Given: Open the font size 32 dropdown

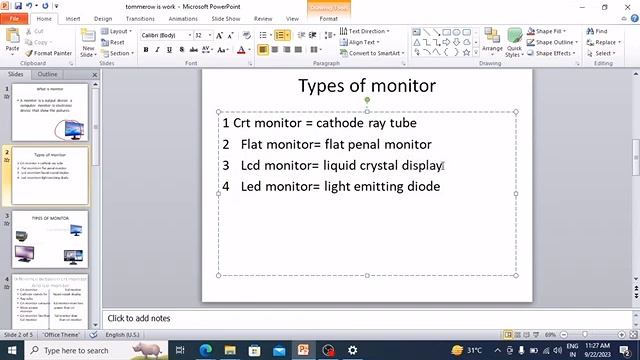Looking at the screenshot, I should [210, 36].
